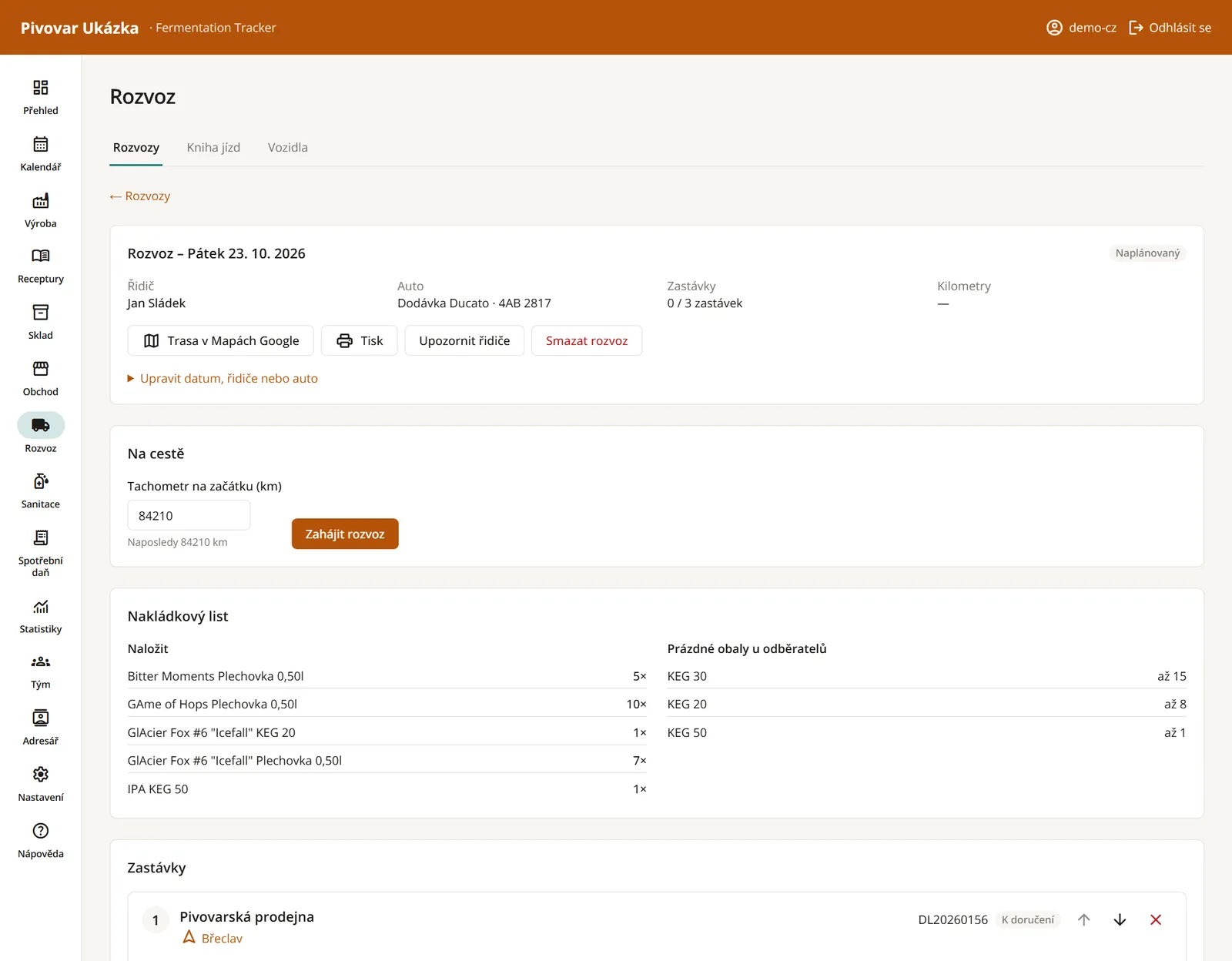The width and height of the screenshot is (1232, 961).
Task: Open Receptury book icon
Action: pyautogui.click(x=41, y=256)
